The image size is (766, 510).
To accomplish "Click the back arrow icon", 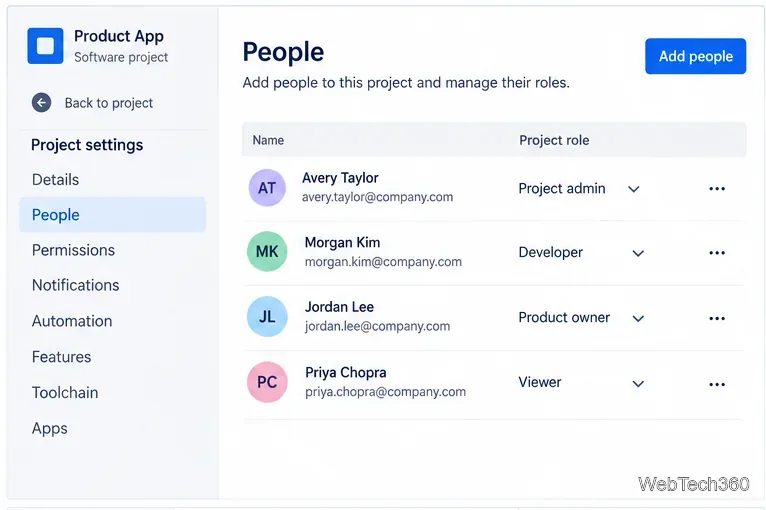I will pos(42,103).
